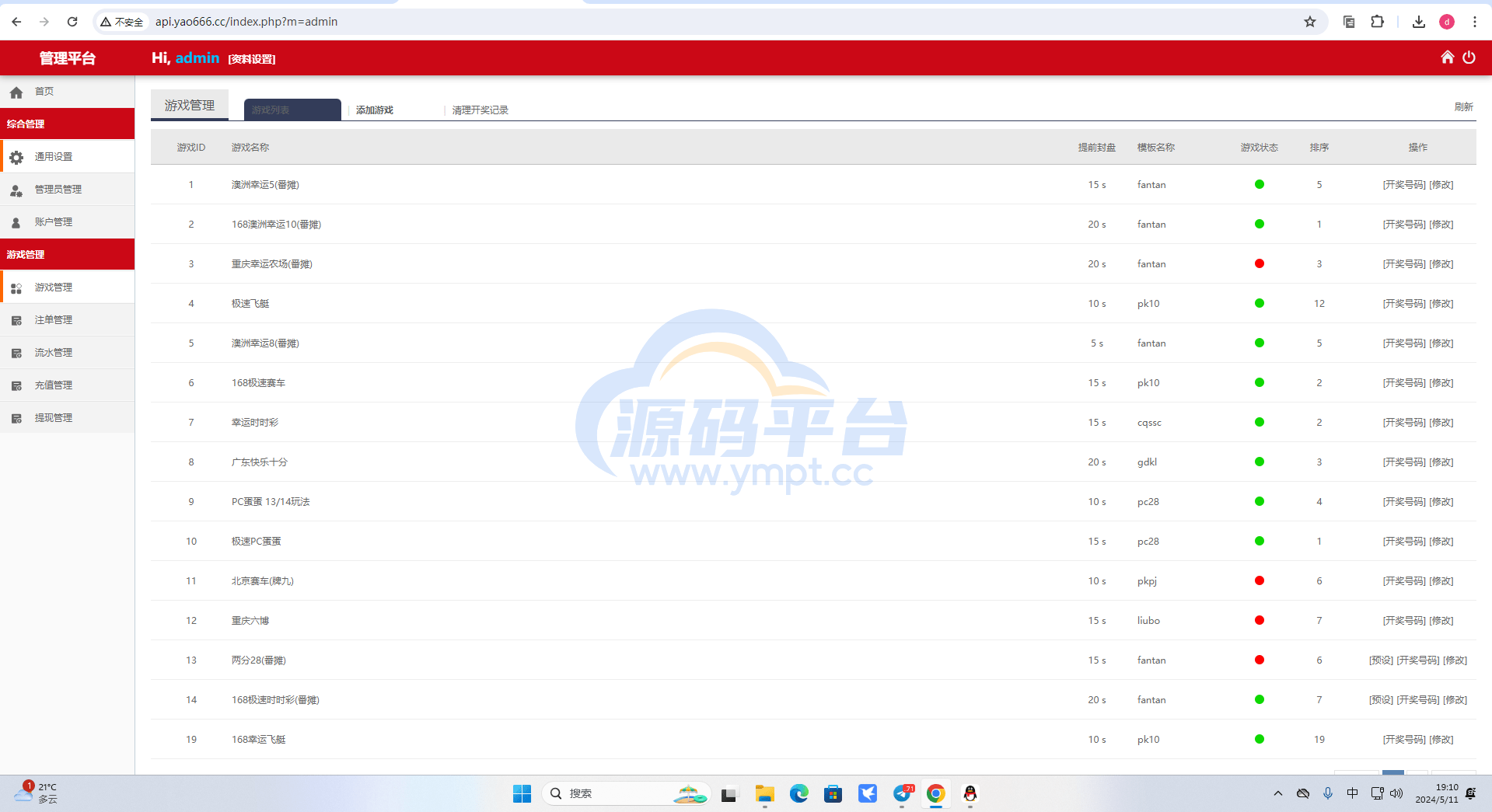This screenshot has height=812, width=1492.
Task: Click the 账户管理 person icon
Action: 16,223
